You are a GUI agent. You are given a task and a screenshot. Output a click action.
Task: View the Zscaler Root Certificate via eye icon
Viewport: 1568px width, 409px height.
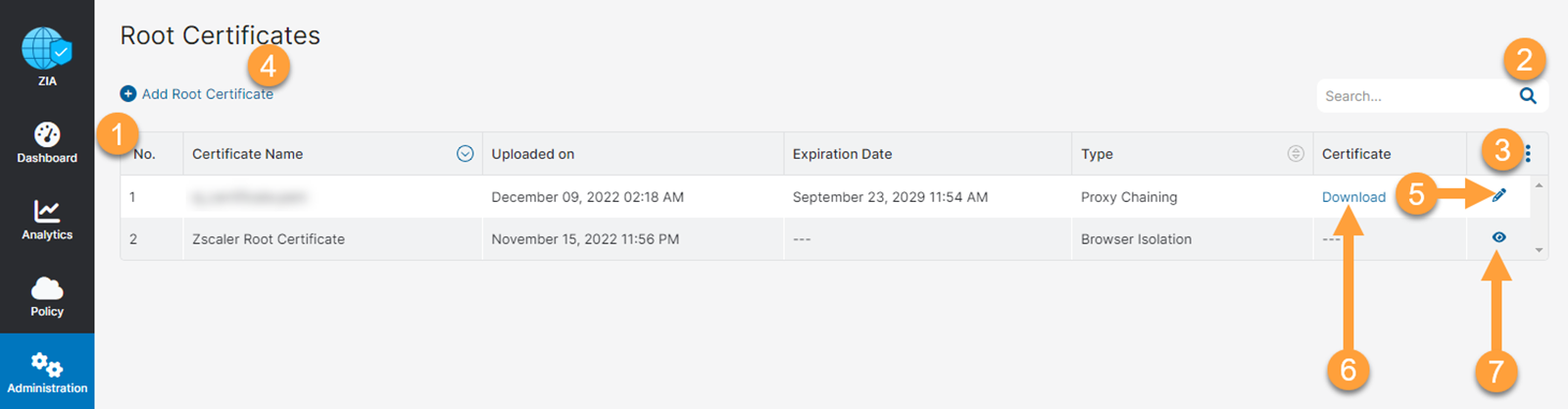coord(1498,237)
